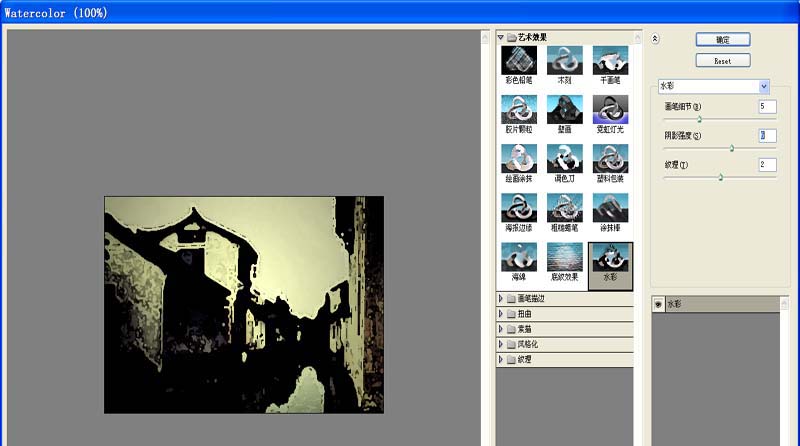Expand the 纹理 folder
The height and width of the screenshot is (446, 800).
(501, 359)
